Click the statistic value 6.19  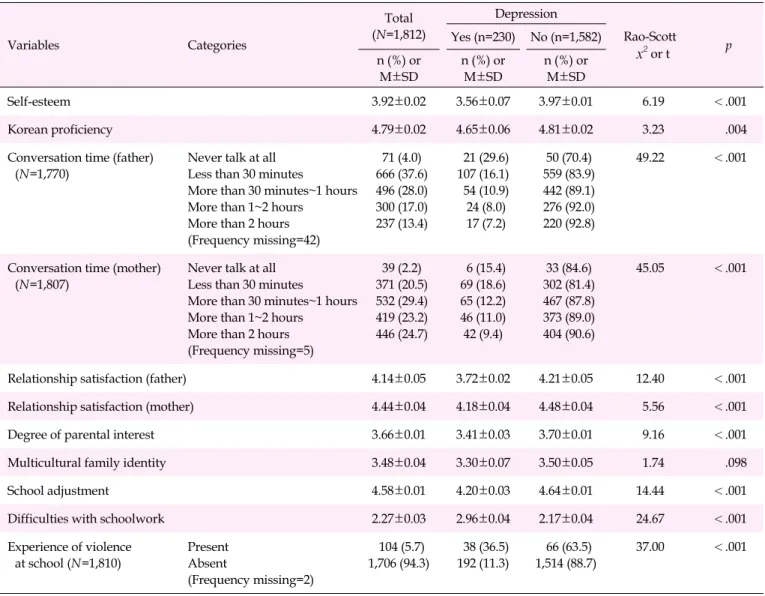[x=653, y=101]
